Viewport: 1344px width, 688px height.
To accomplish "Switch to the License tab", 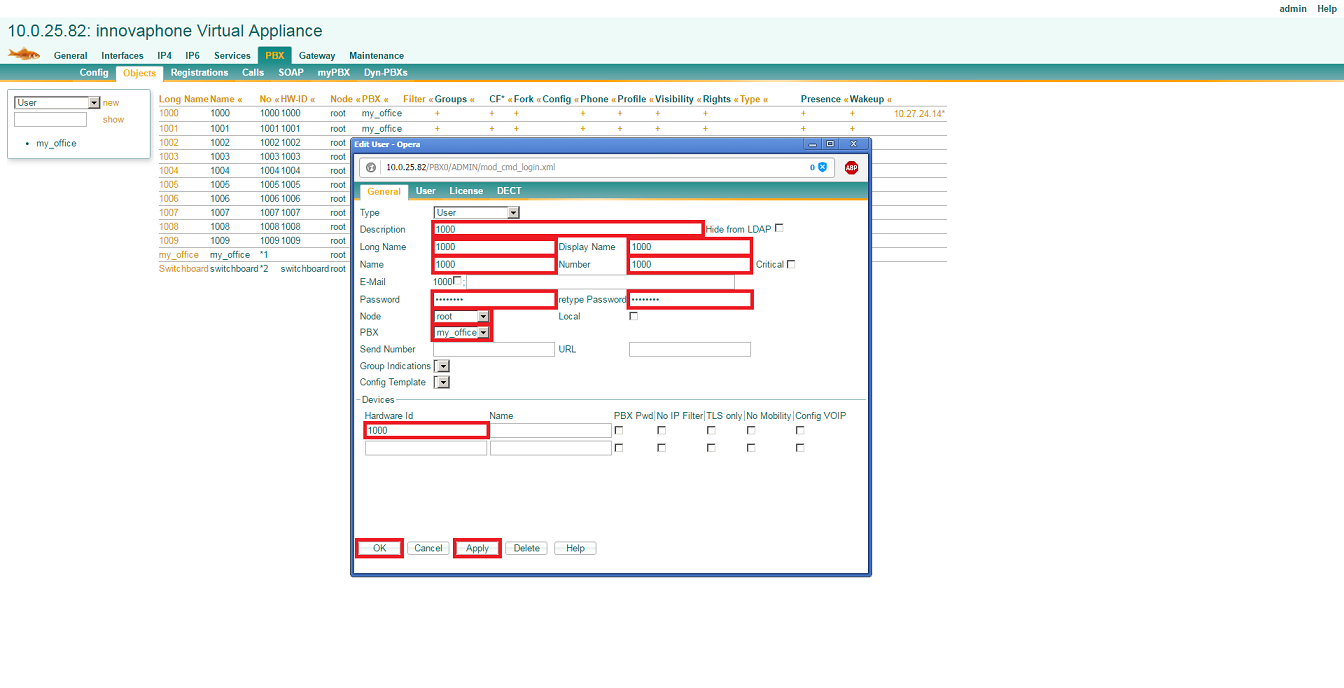I will 466,191.
